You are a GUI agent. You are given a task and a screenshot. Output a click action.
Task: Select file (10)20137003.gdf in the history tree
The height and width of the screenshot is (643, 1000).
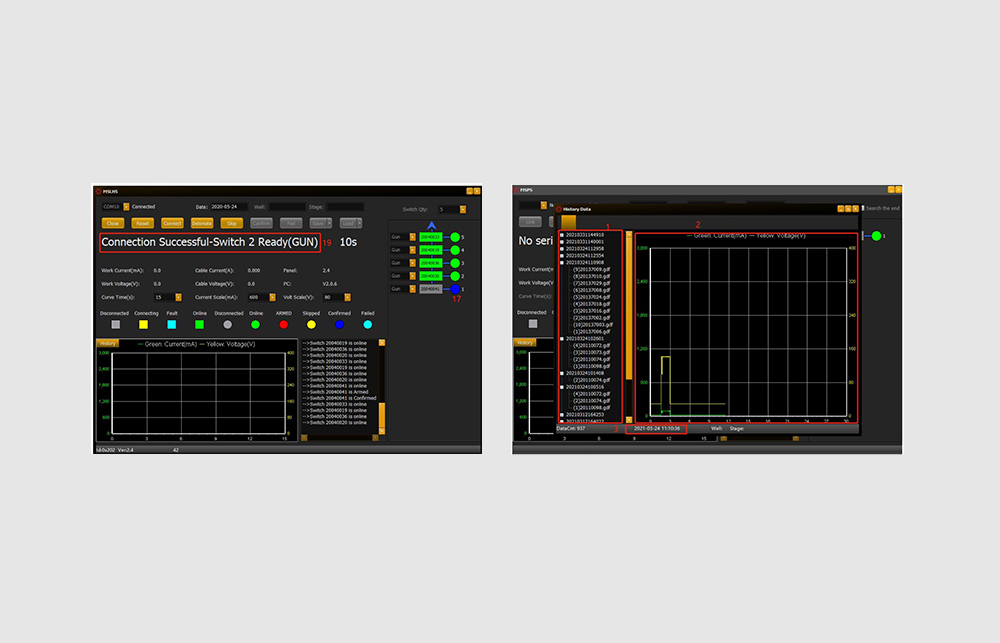click(592, 325)
